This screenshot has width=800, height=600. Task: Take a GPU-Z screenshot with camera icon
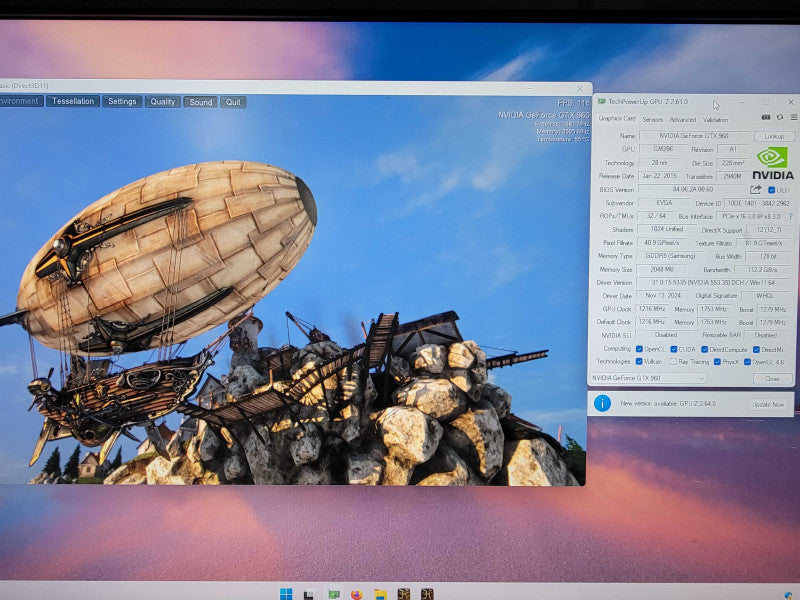coord(765,117)
